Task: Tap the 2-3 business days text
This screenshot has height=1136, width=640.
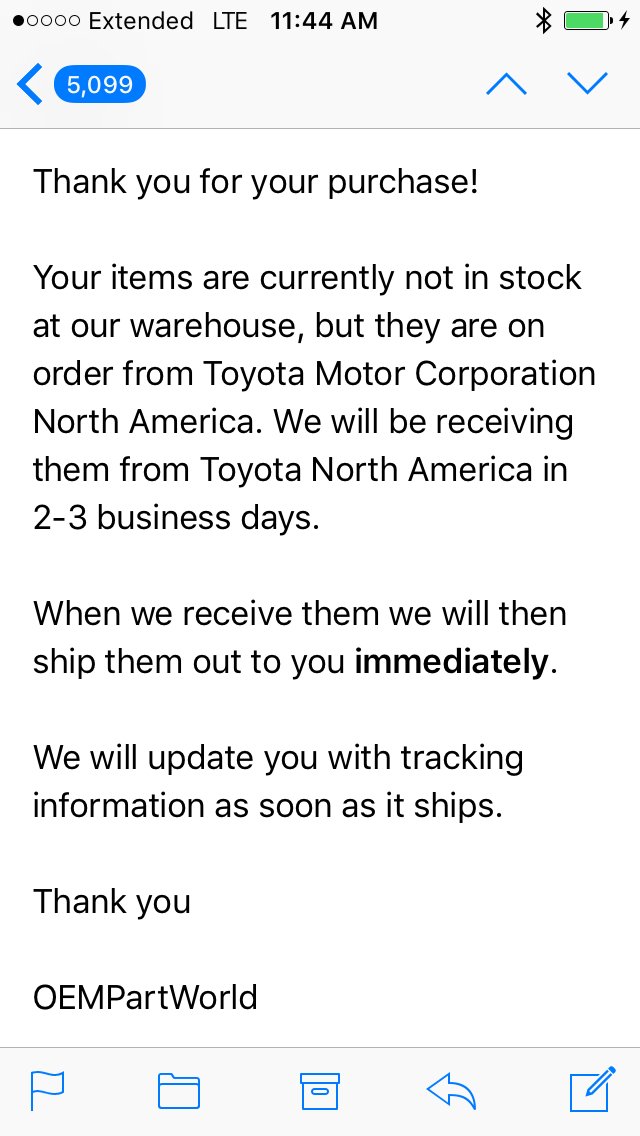Action: point(176,519)
